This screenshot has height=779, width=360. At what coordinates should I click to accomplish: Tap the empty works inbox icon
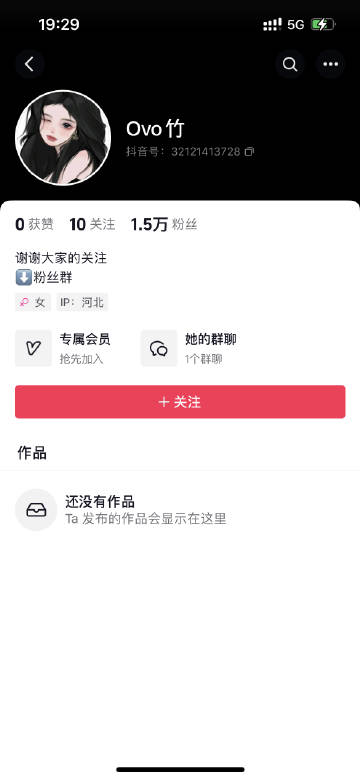pyautogui.click(x=36, y=510)
